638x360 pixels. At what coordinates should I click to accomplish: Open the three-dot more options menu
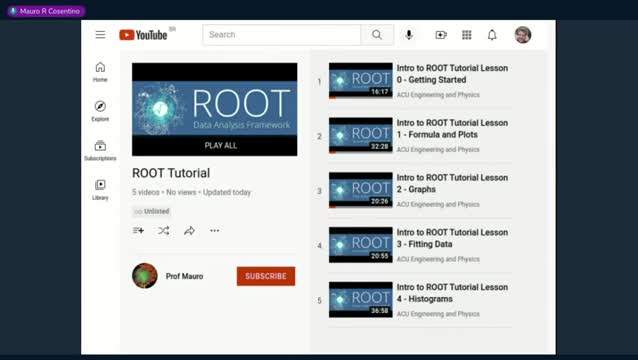(x=215, y=231)
